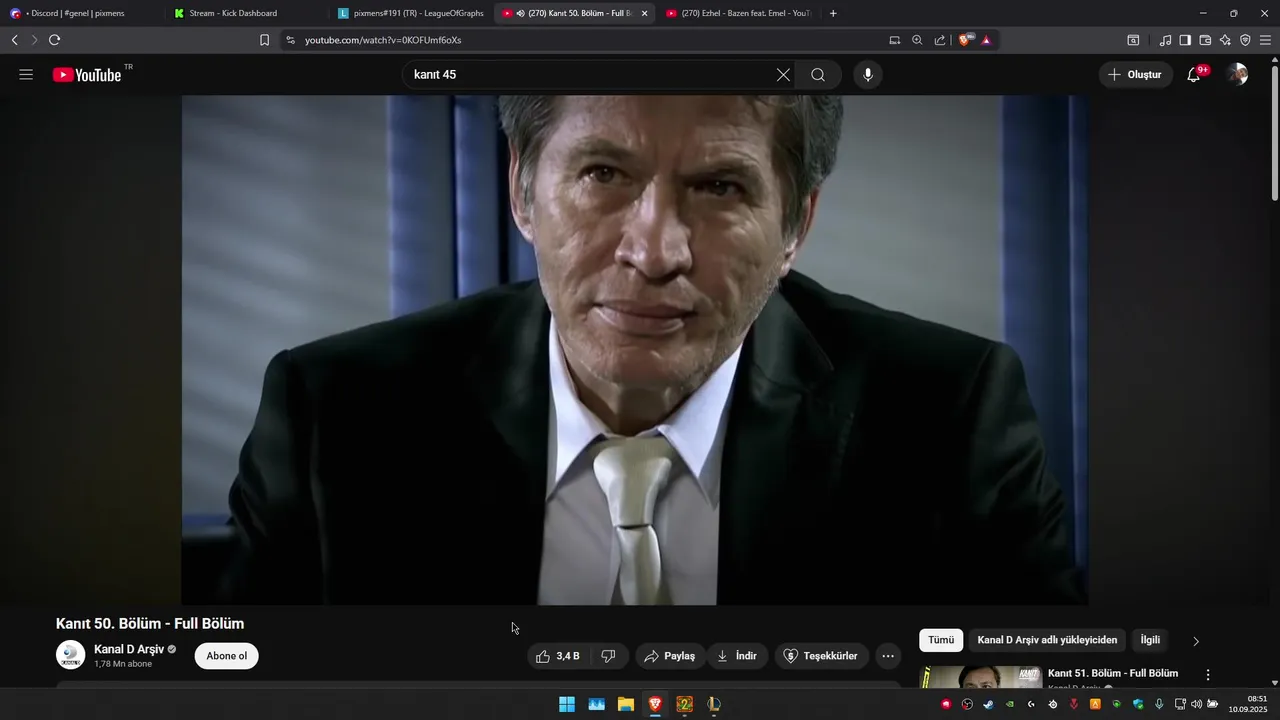
Task: Open the Brave playlist music-note icon
Action: (x=1165, y=40)
